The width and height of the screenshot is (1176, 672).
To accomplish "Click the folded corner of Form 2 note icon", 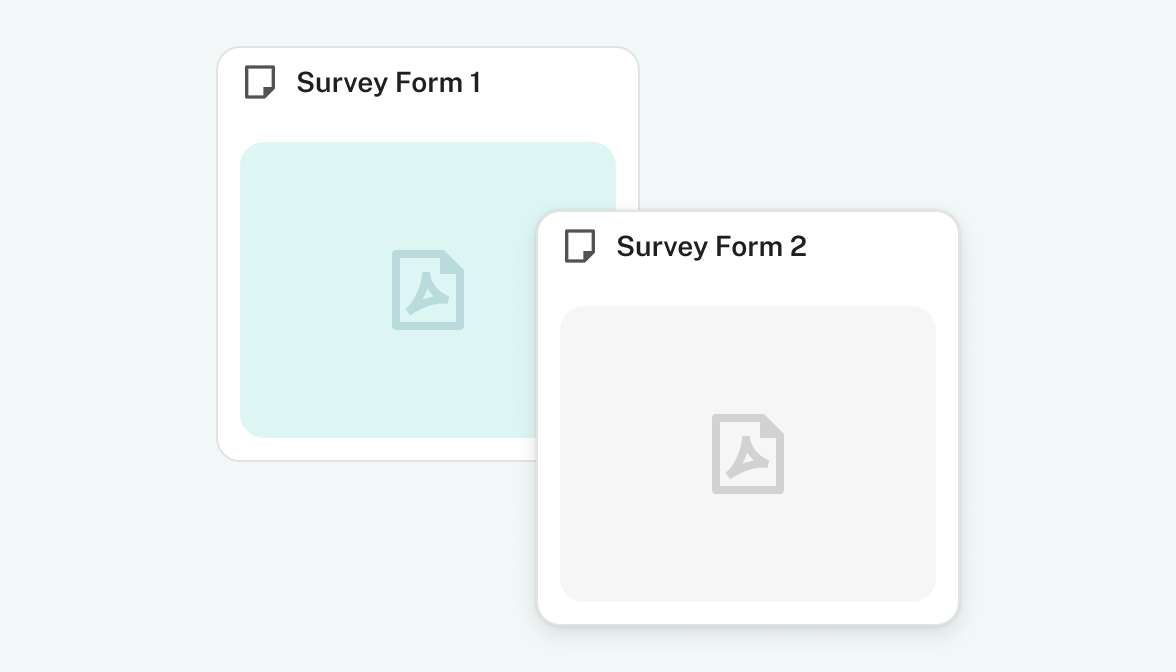I will (x=589, y=256).
